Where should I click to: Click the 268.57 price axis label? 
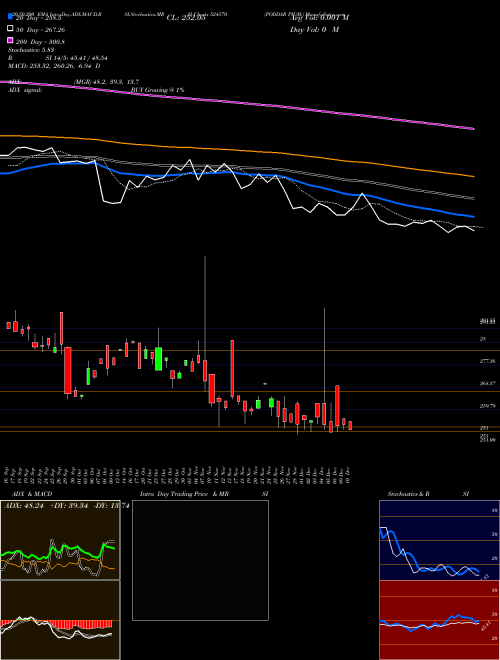487,383
